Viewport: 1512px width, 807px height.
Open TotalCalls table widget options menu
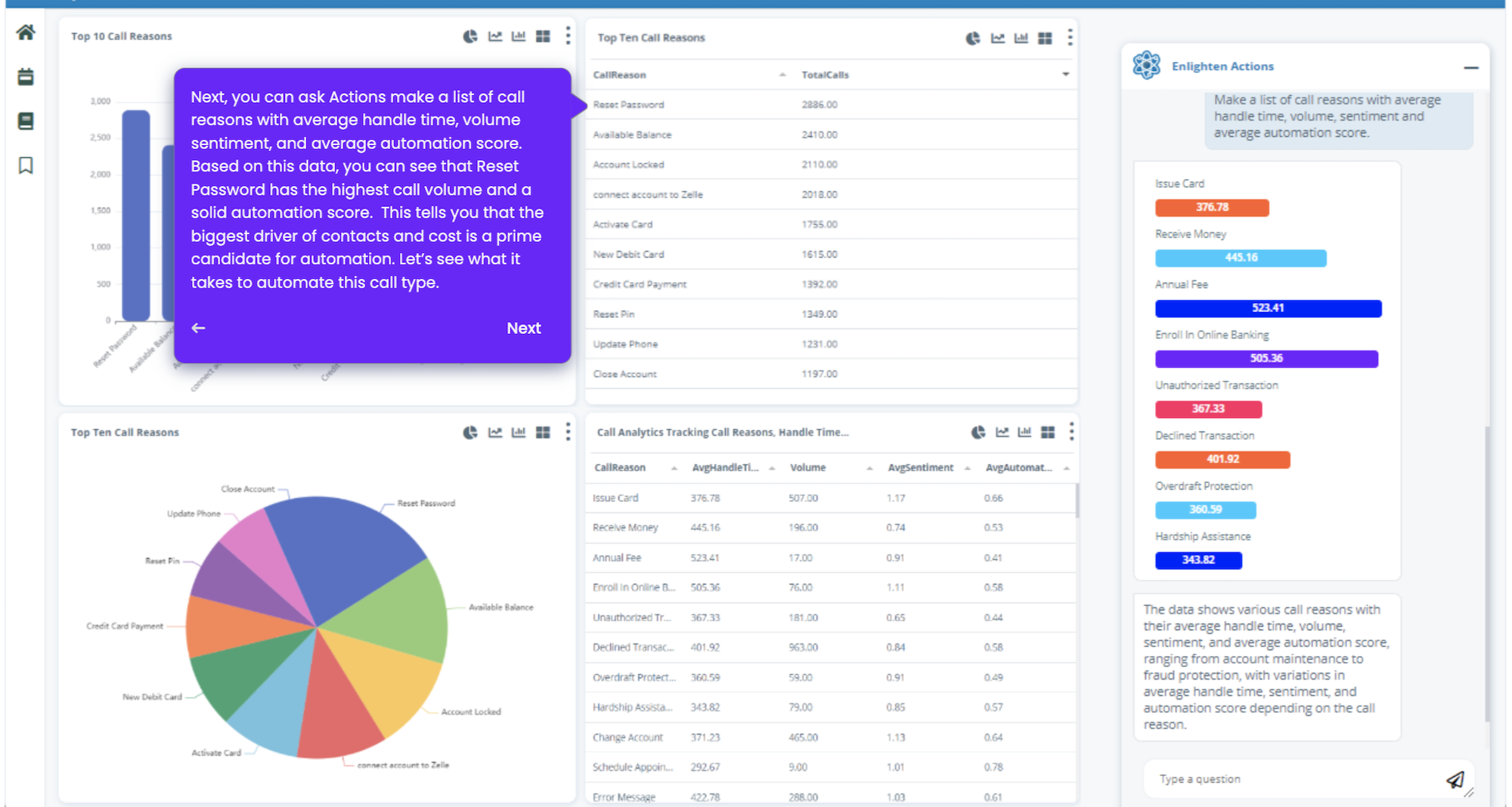pyautogui.click(x=1070, y=38)
